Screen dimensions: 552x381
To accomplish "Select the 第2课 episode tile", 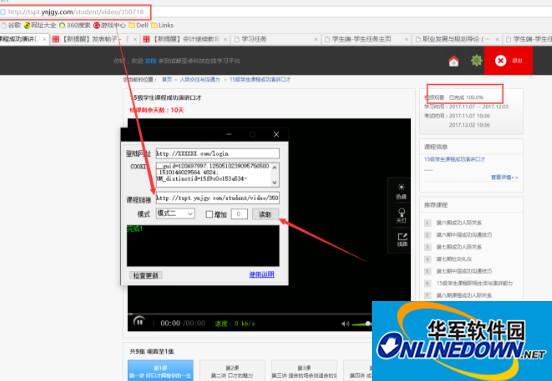I will click(x=232, y=370).
